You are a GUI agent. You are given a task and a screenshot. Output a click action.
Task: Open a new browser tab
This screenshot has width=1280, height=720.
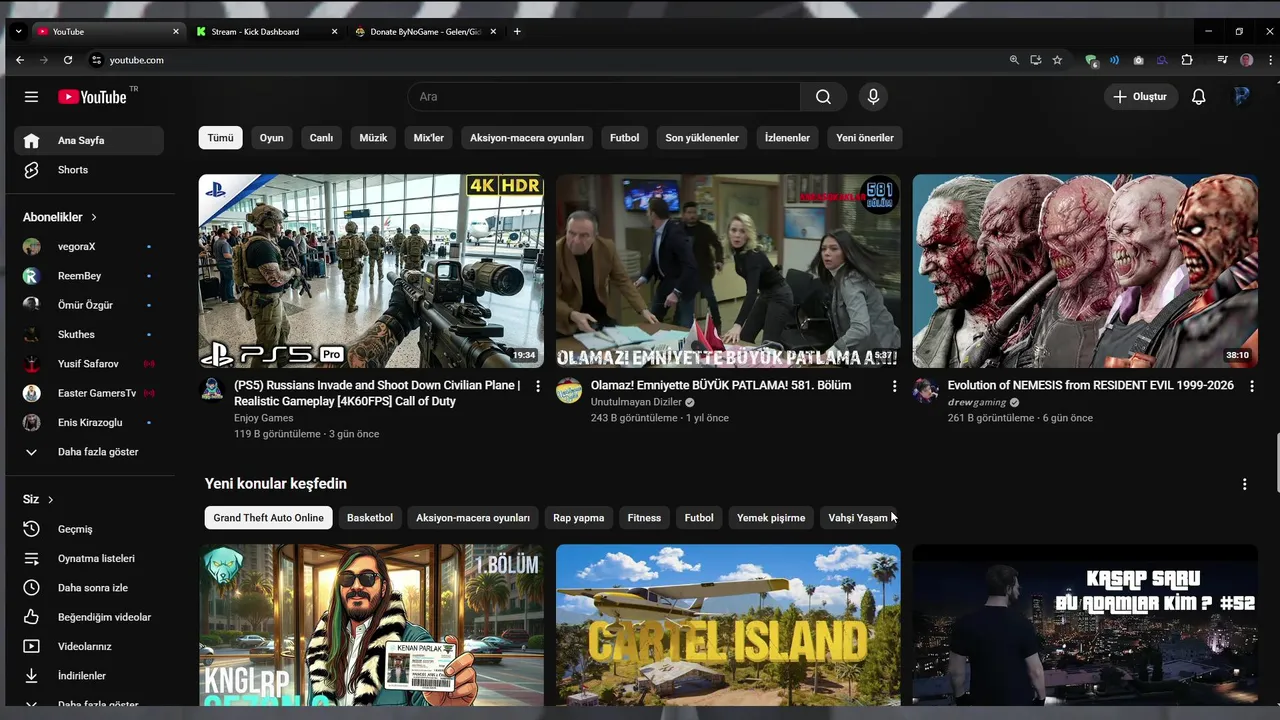click(517, 32)
